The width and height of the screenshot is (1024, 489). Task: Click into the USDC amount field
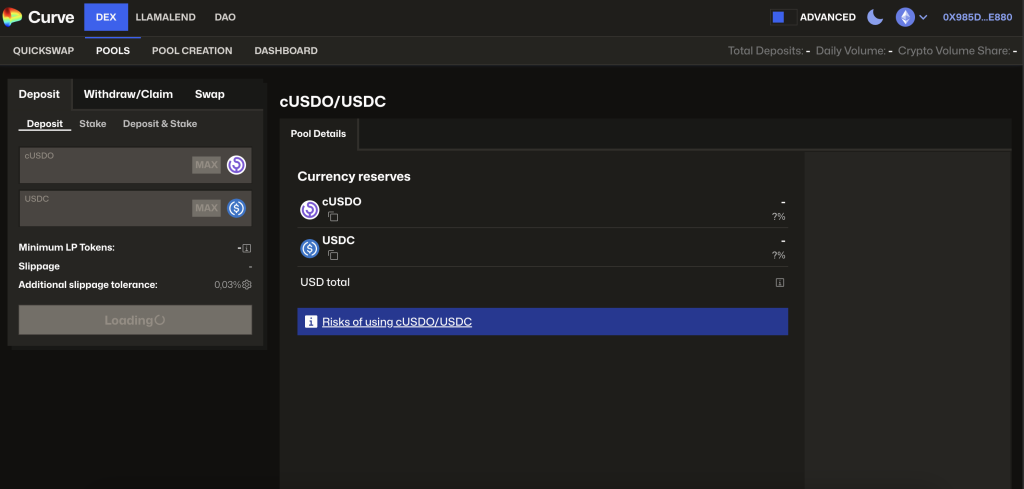[105, 209]
